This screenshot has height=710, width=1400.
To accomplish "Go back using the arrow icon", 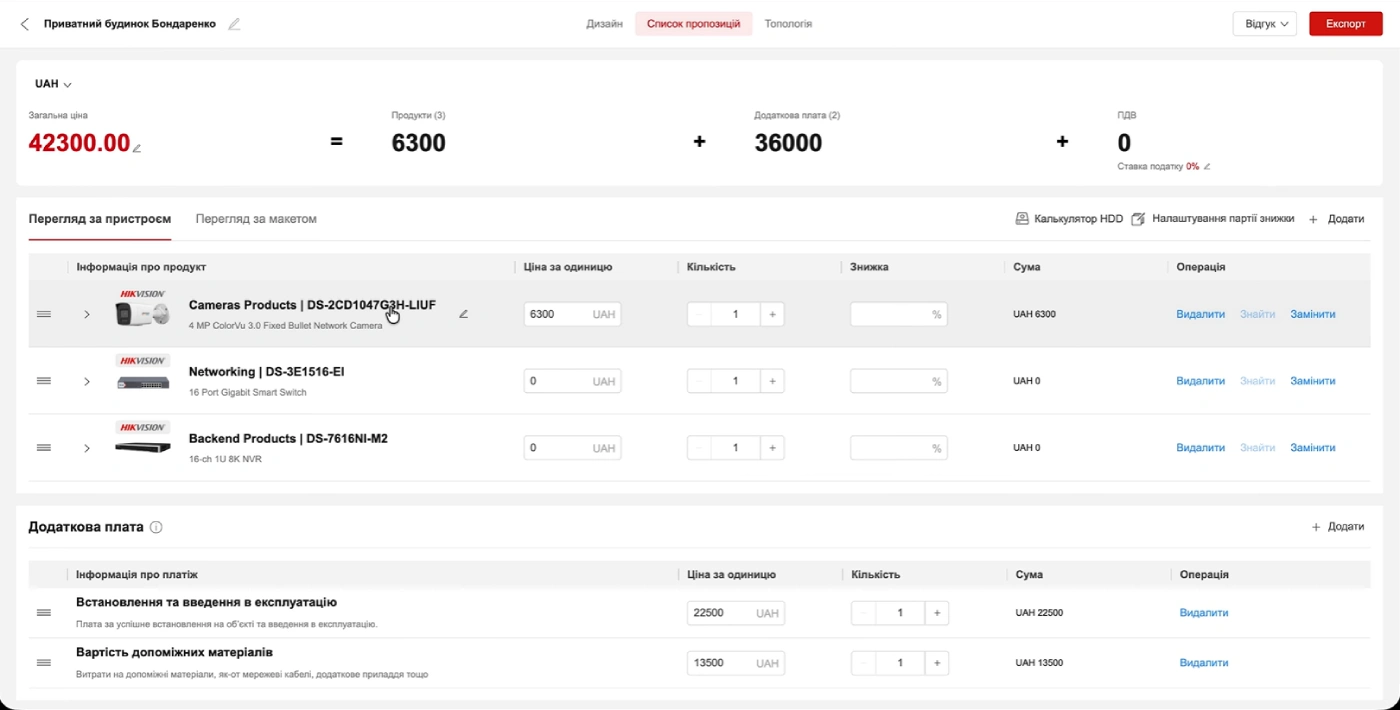I will coord(25,24).
